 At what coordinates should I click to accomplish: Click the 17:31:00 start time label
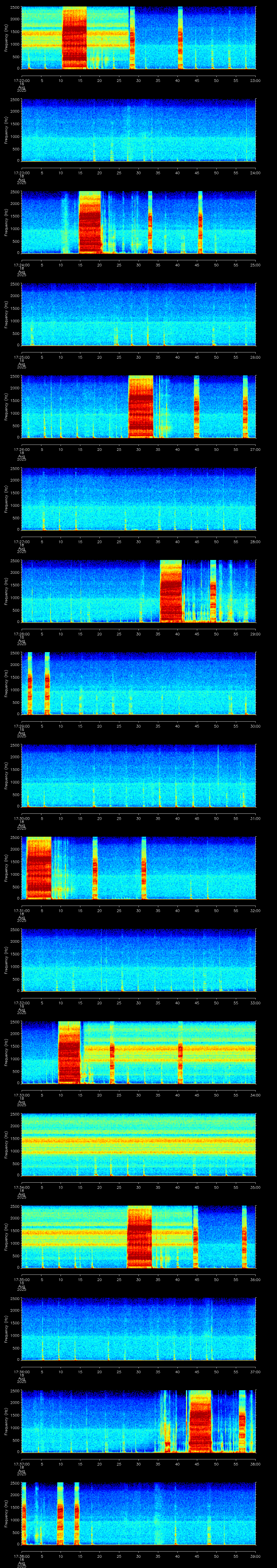pos(21,910)
